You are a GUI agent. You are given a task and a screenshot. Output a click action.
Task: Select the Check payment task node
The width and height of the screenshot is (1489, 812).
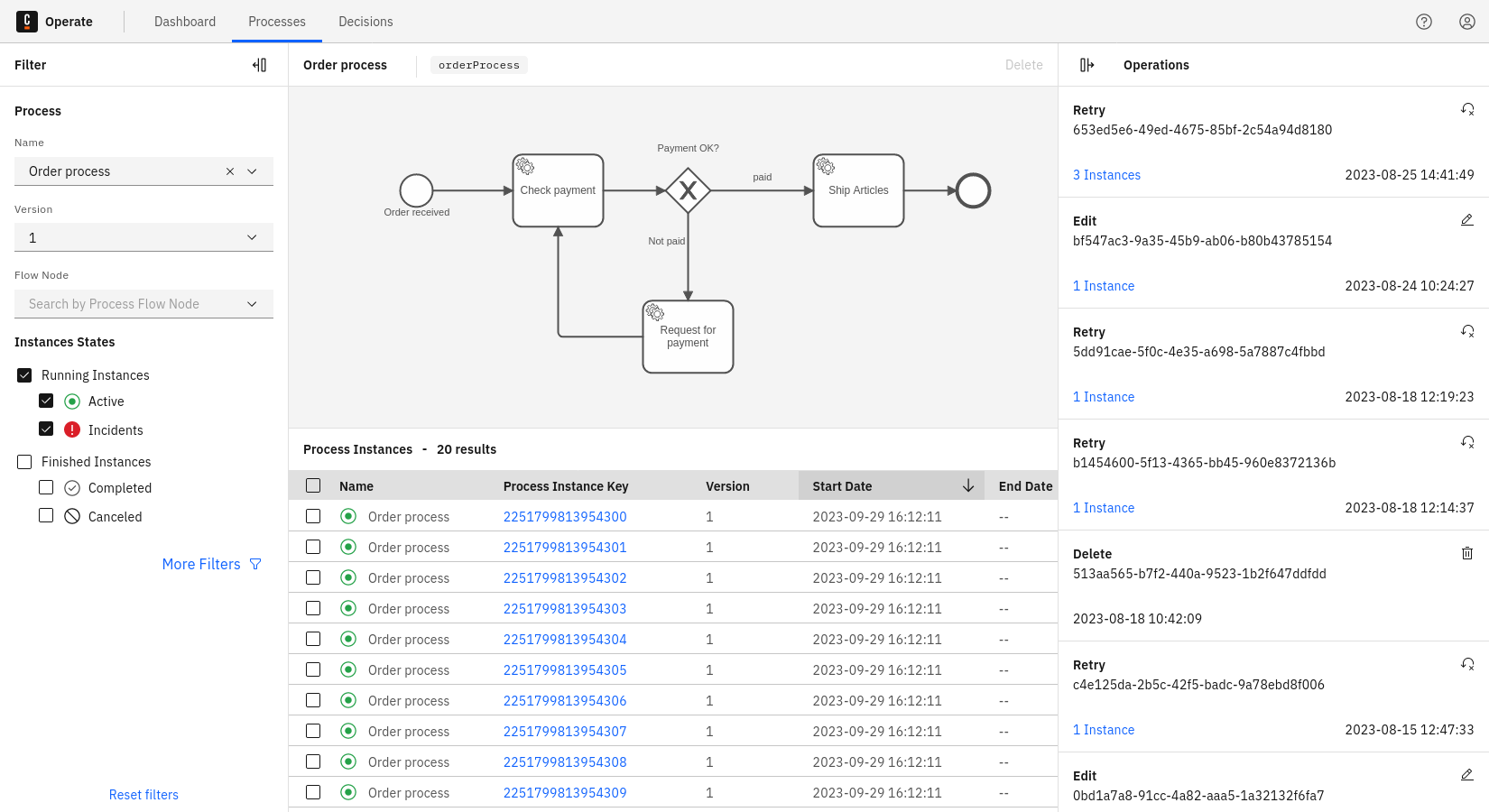[558, 190]
